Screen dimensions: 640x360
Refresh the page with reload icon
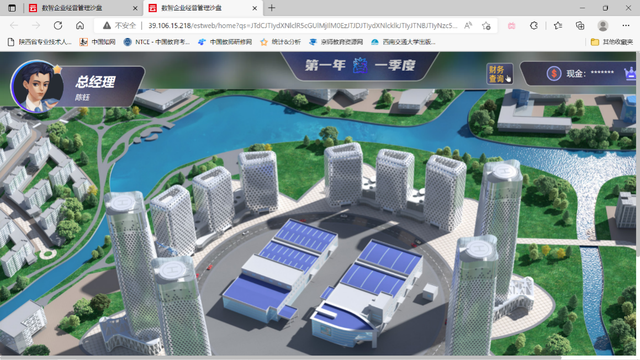pyautogui.click(x=58, y=26)
